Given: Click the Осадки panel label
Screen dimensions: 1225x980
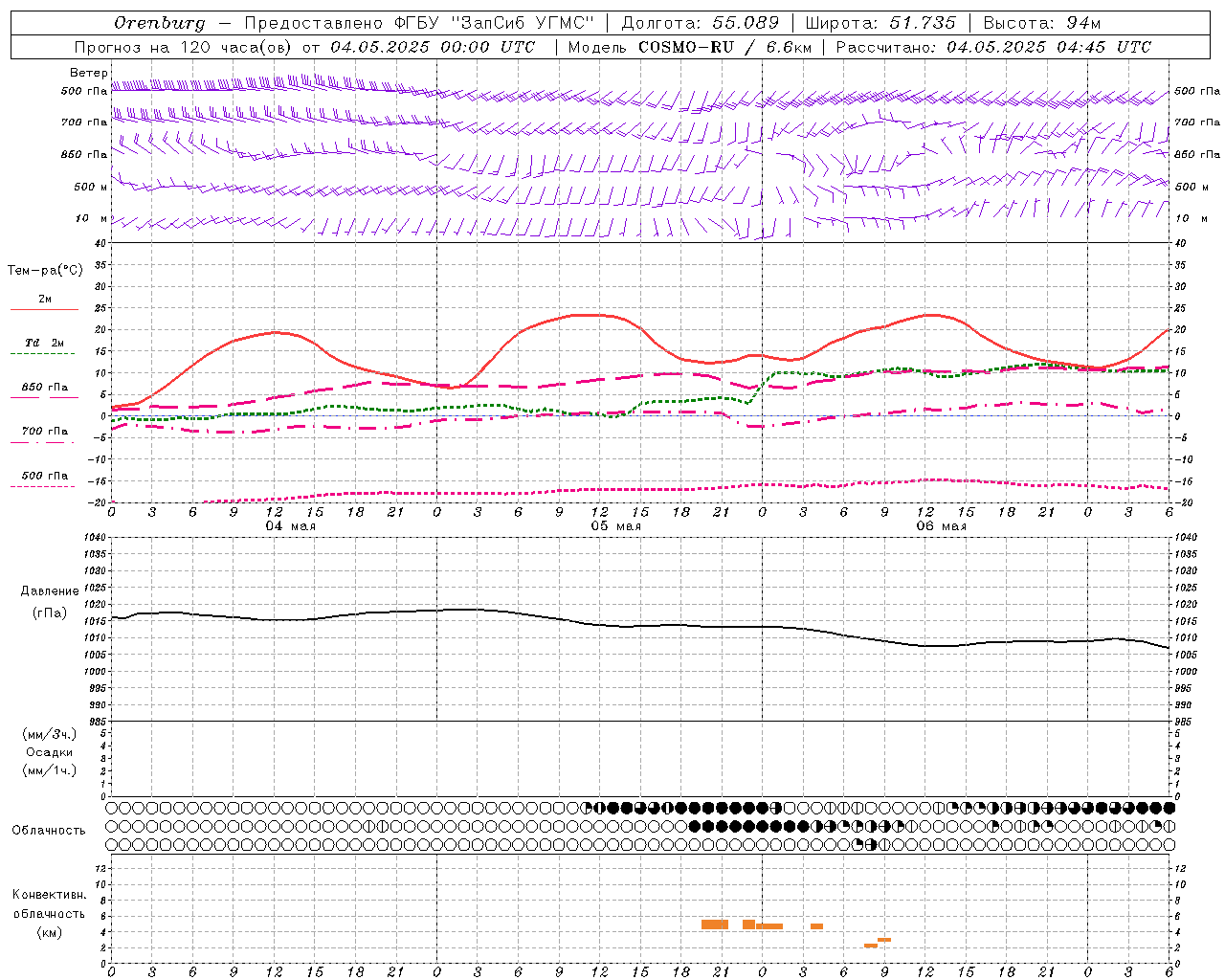Looking at the screenshot, I should [50, 752].
